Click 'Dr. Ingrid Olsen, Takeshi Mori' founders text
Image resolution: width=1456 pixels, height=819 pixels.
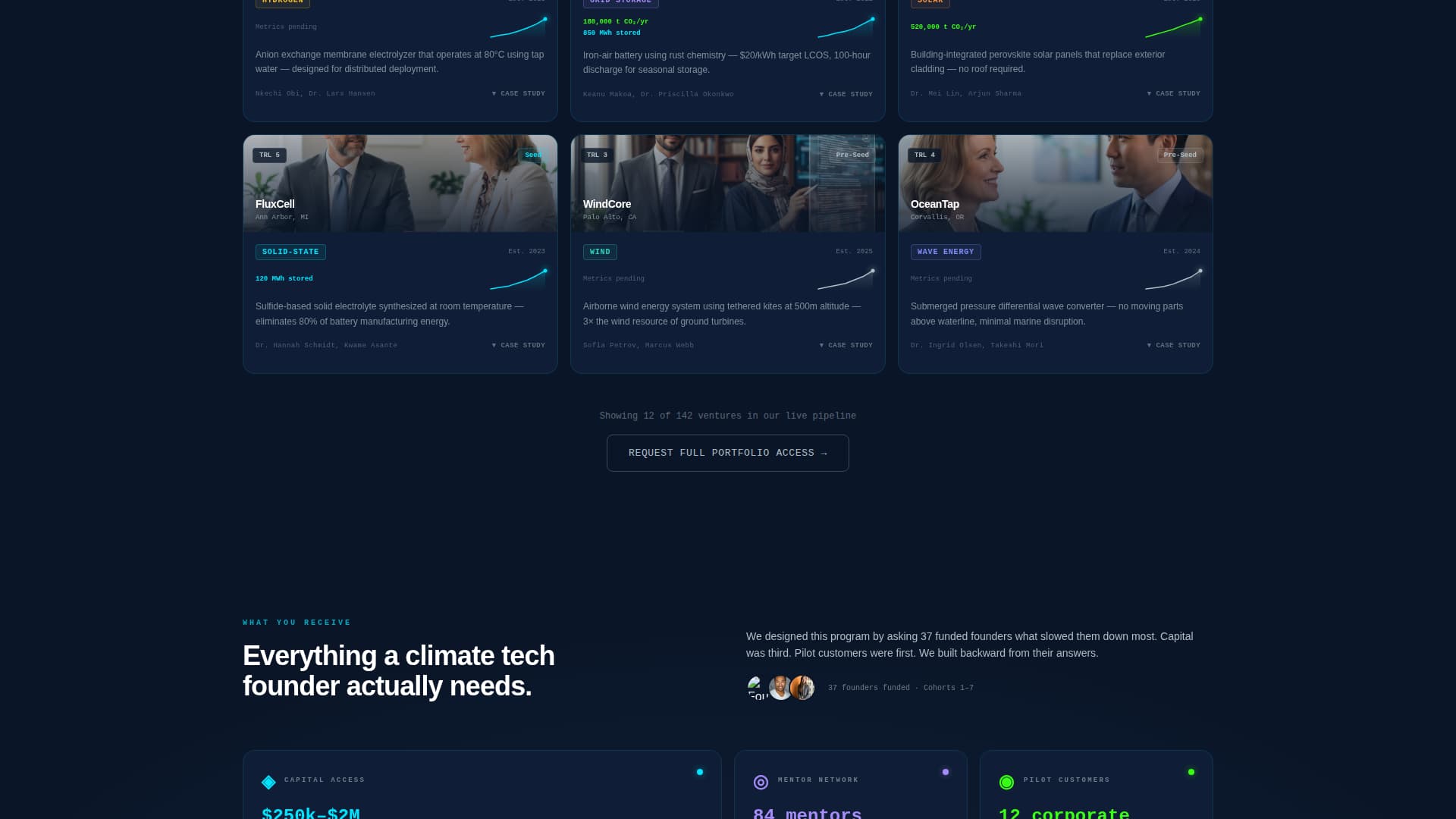pyautogui.click(x=977, y=345)
